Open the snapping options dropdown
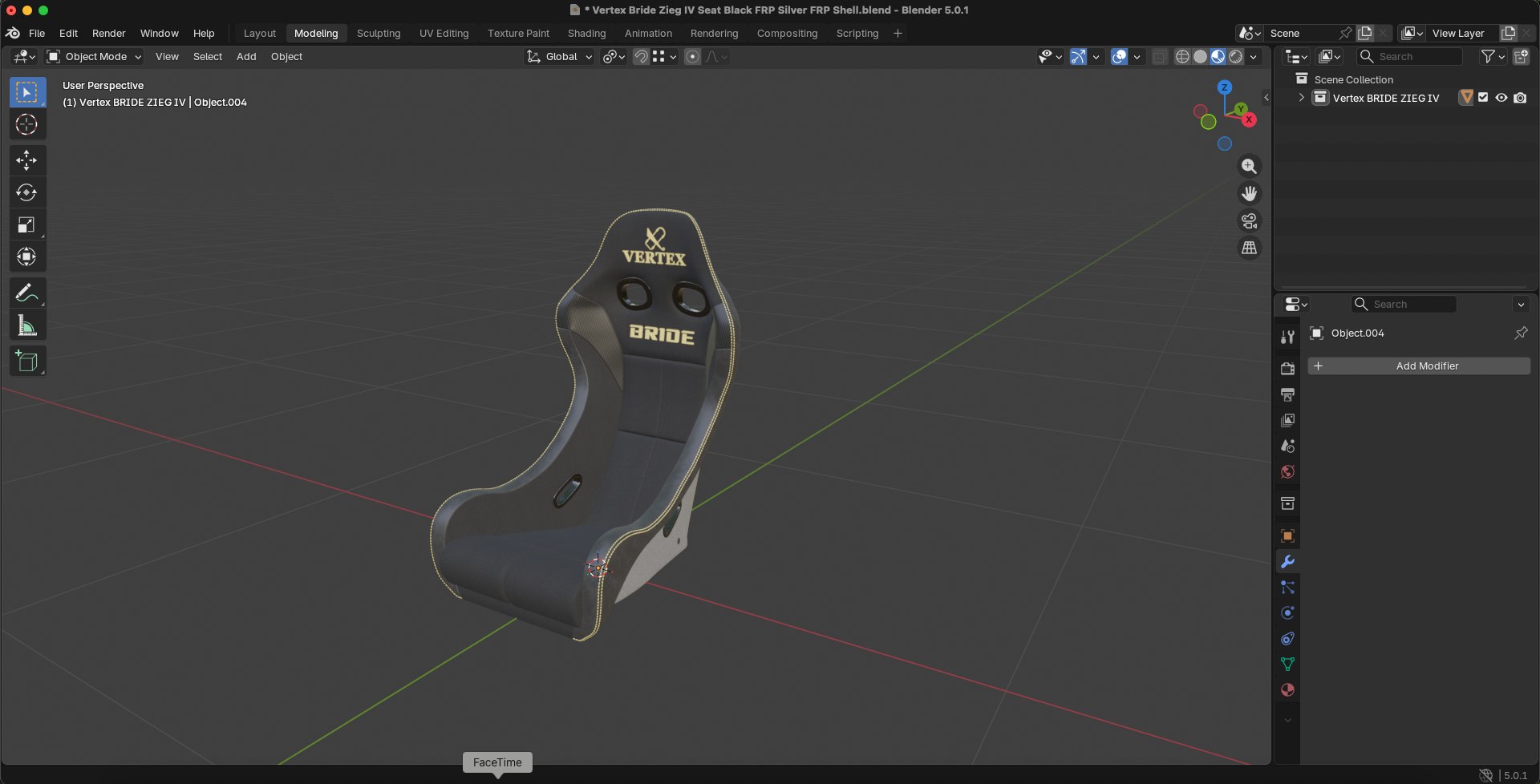Screen dimensions: 1540x784 (x=665, y=56)
